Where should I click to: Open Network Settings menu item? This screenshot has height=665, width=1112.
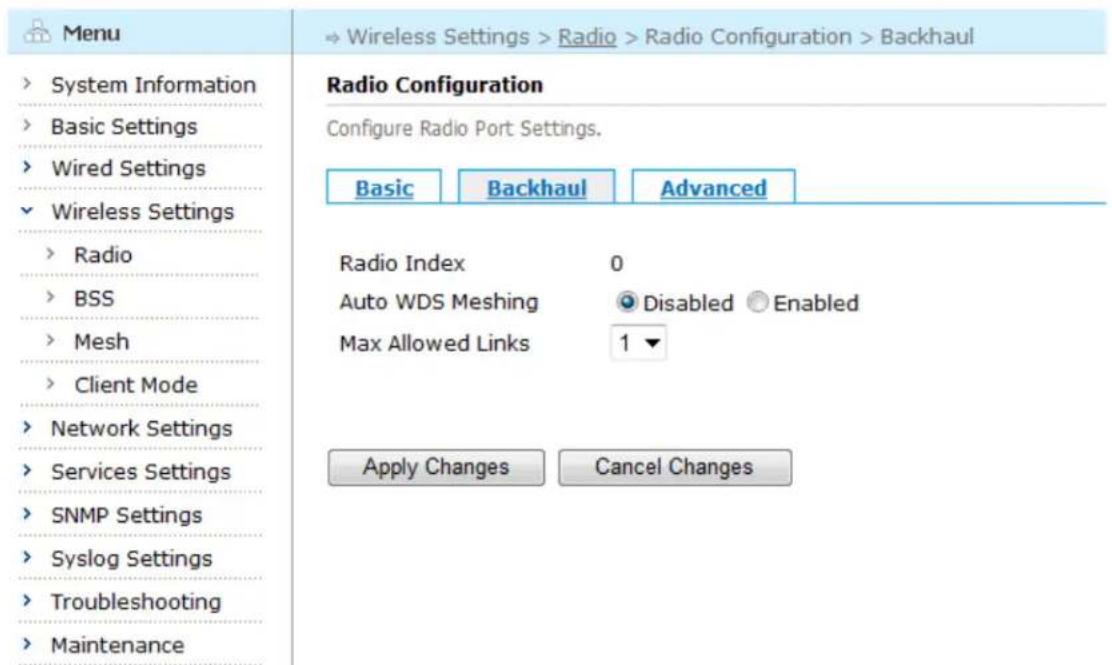pos(141,429)
